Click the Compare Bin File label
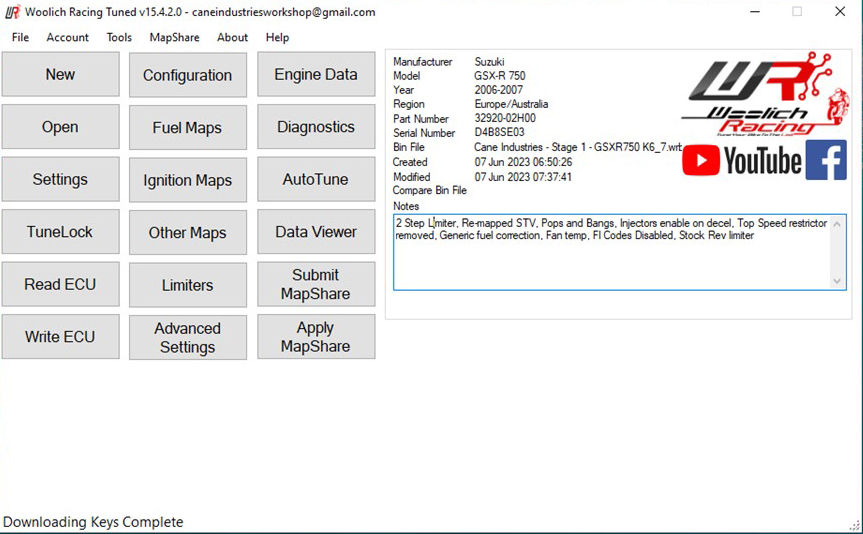The image size is (863, 534). click(x=429, y=190)
